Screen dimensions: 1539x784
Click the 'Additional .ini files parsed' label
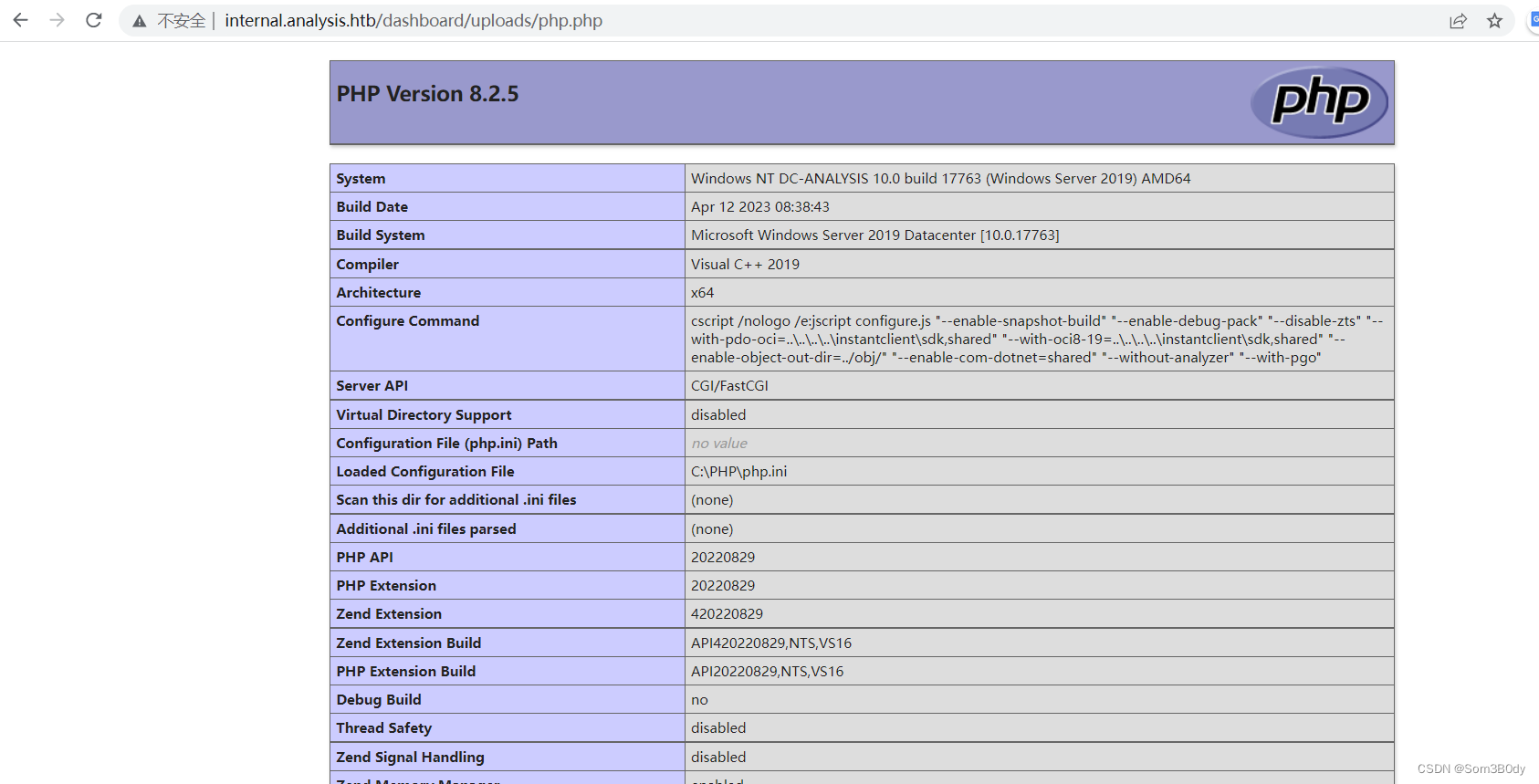425,529
